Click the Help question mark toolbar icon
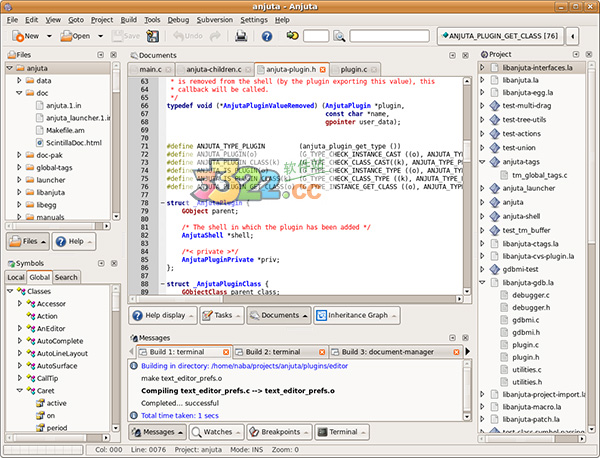Viewport: 600px width, 458px height. (267, 36)
